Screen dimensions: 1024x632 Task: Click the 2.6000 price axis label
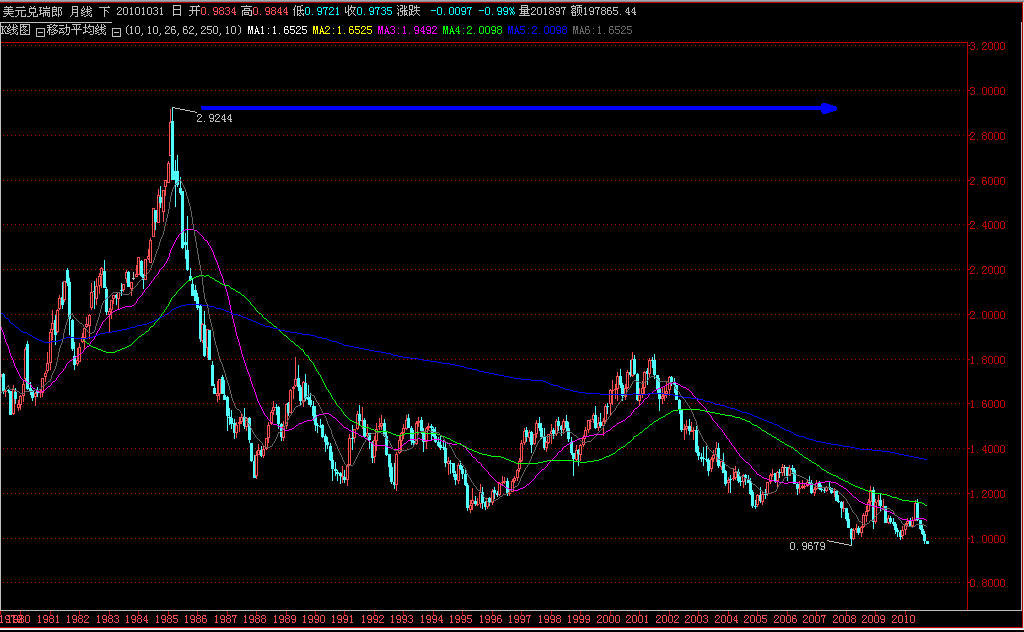click(x=987, y=181)
